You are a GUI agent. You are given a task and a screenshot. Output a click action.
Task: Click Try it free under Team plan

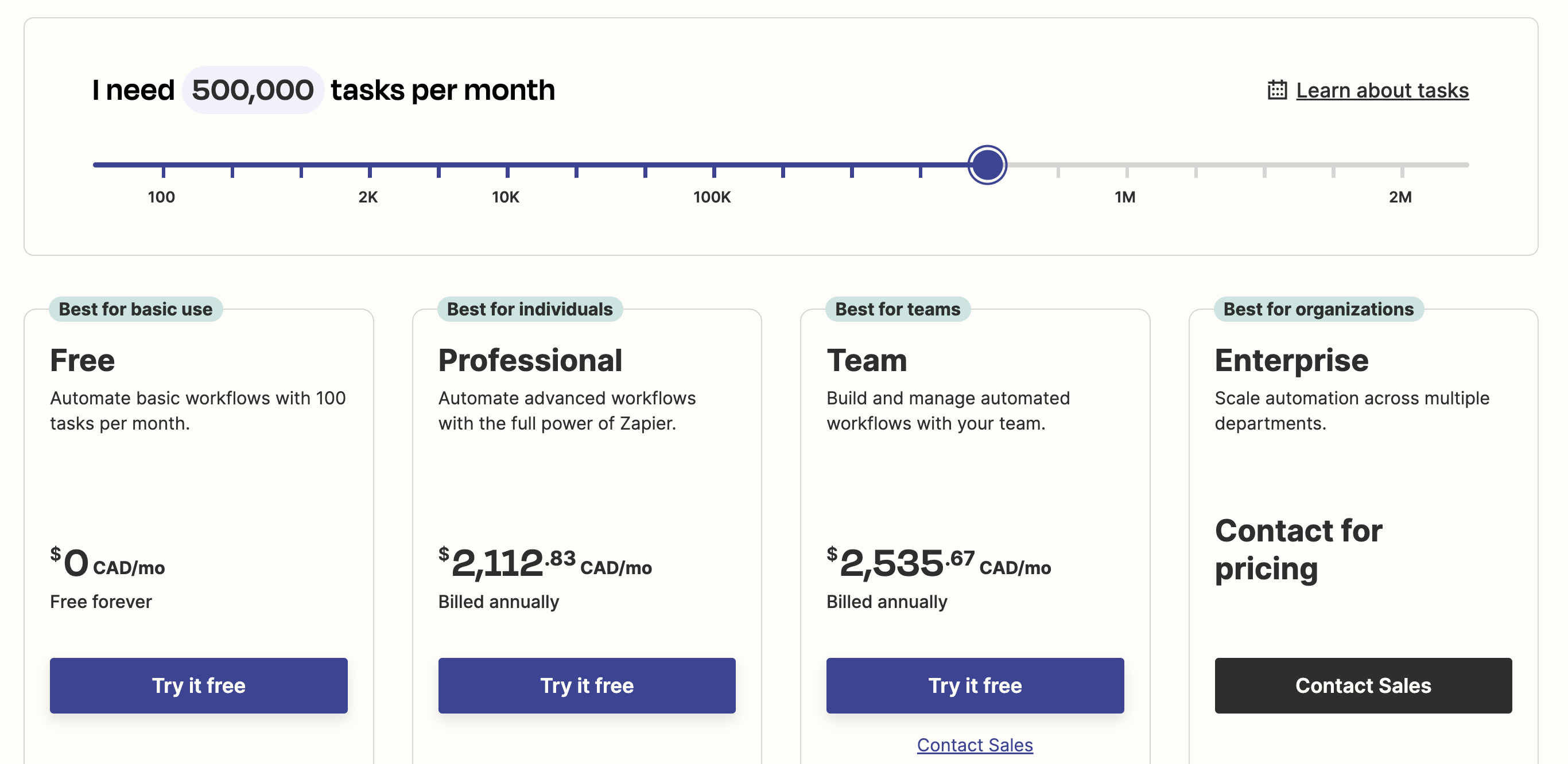coord(975,685)
